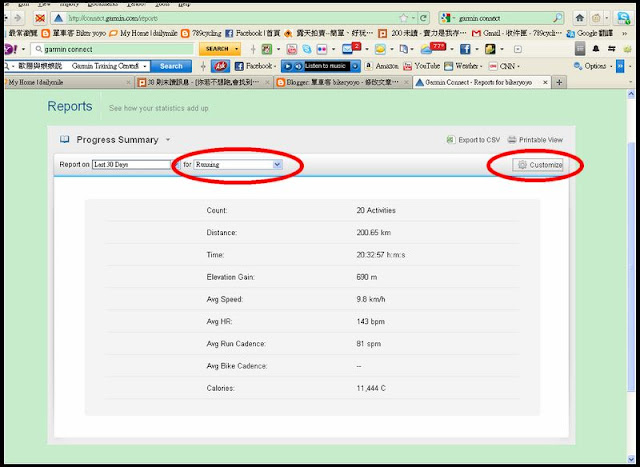This screenshot has width=640, height=467.
Task: Click the Customize button
Action: coord(538,165)
